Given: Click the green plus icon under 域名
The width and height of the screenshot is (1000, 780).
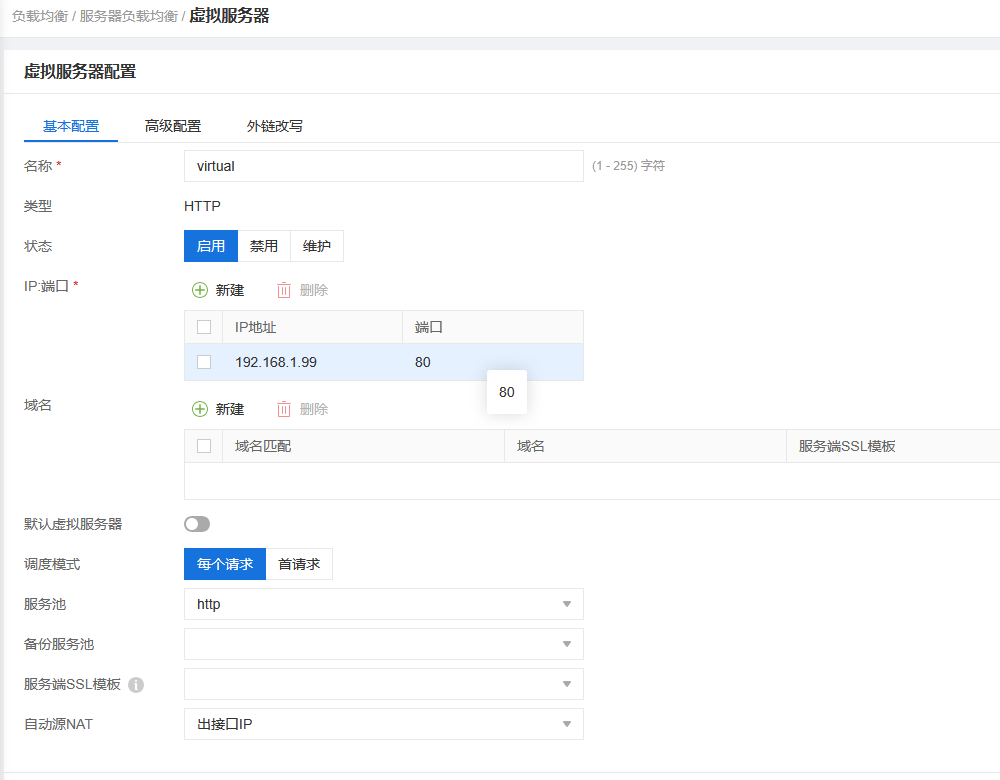Looking at the screenshot, I should [200, 409].
